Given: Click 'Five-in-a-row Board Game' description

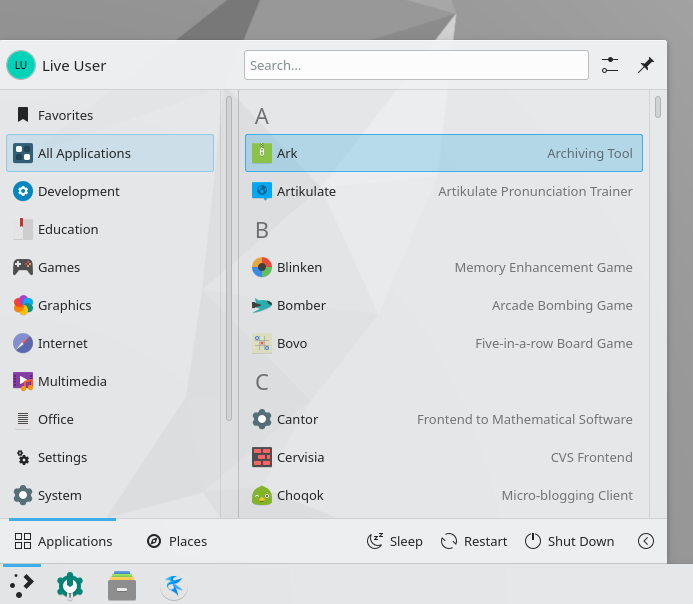Looking at the screenshot, I should pyautogui.click(x=554, y=343).
